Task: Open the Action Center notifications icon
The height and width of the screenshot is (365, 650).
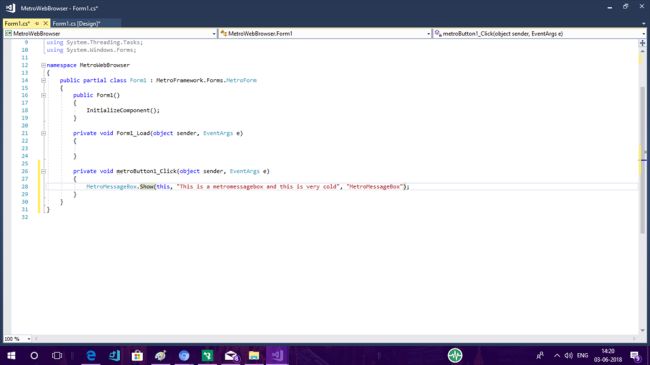Action: point(635,355)
